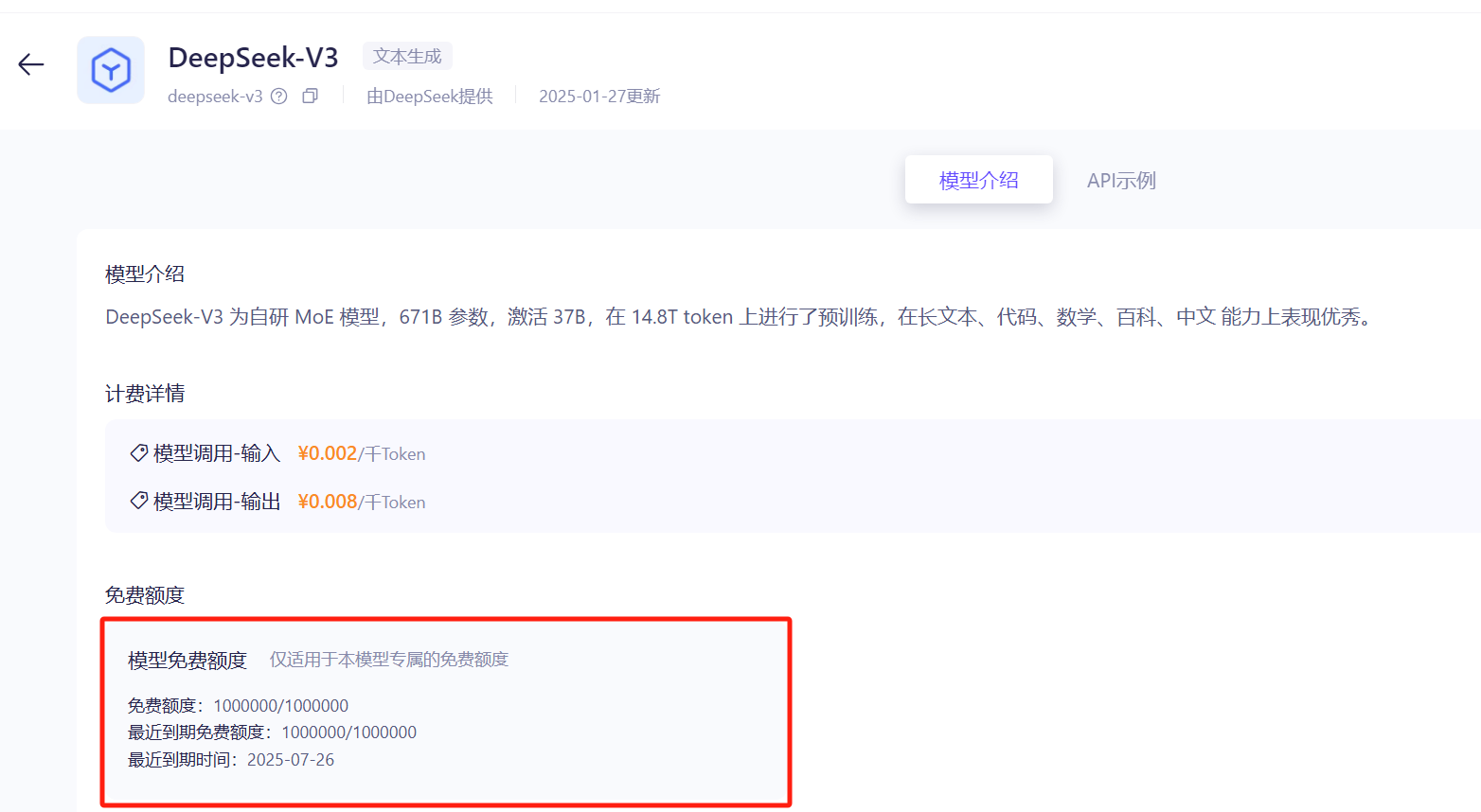
Task: Click 仅适用于本模型专属的免费额度 note
Action: (x=389, y=660)
